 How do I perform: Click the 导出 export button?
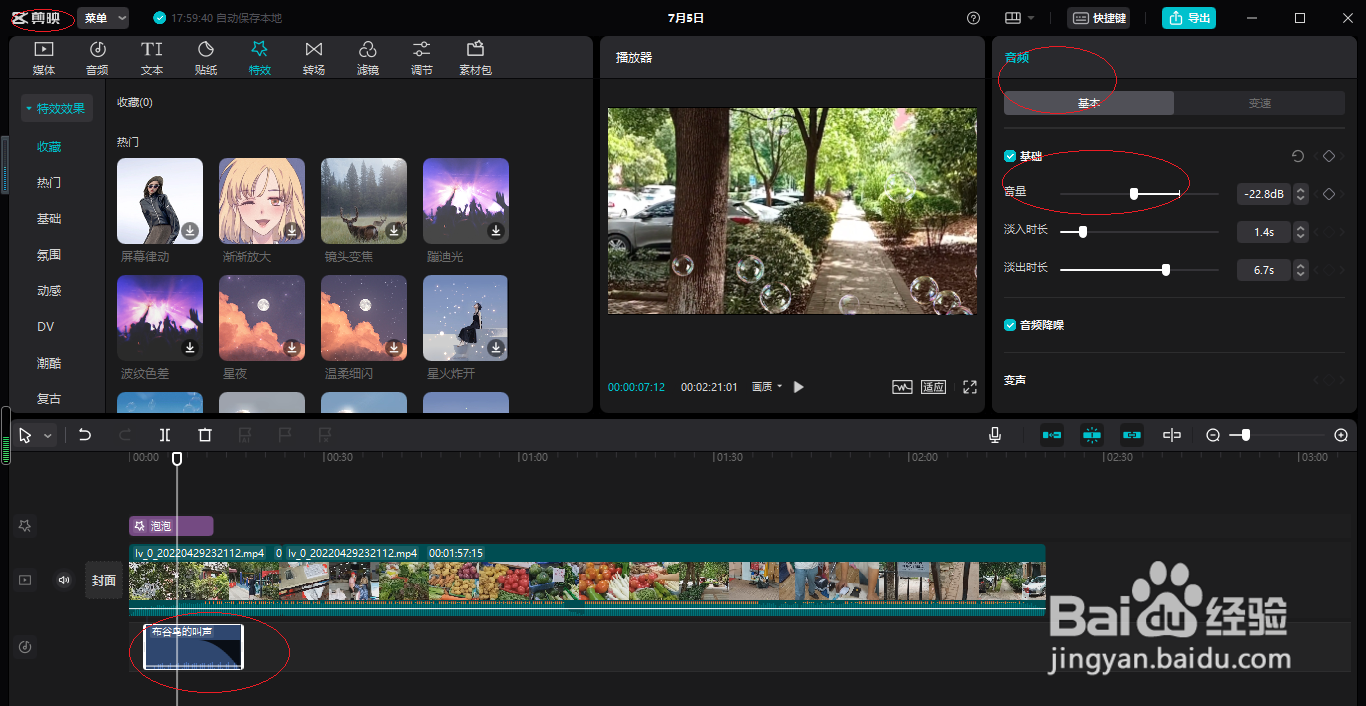pos(1189,18)
